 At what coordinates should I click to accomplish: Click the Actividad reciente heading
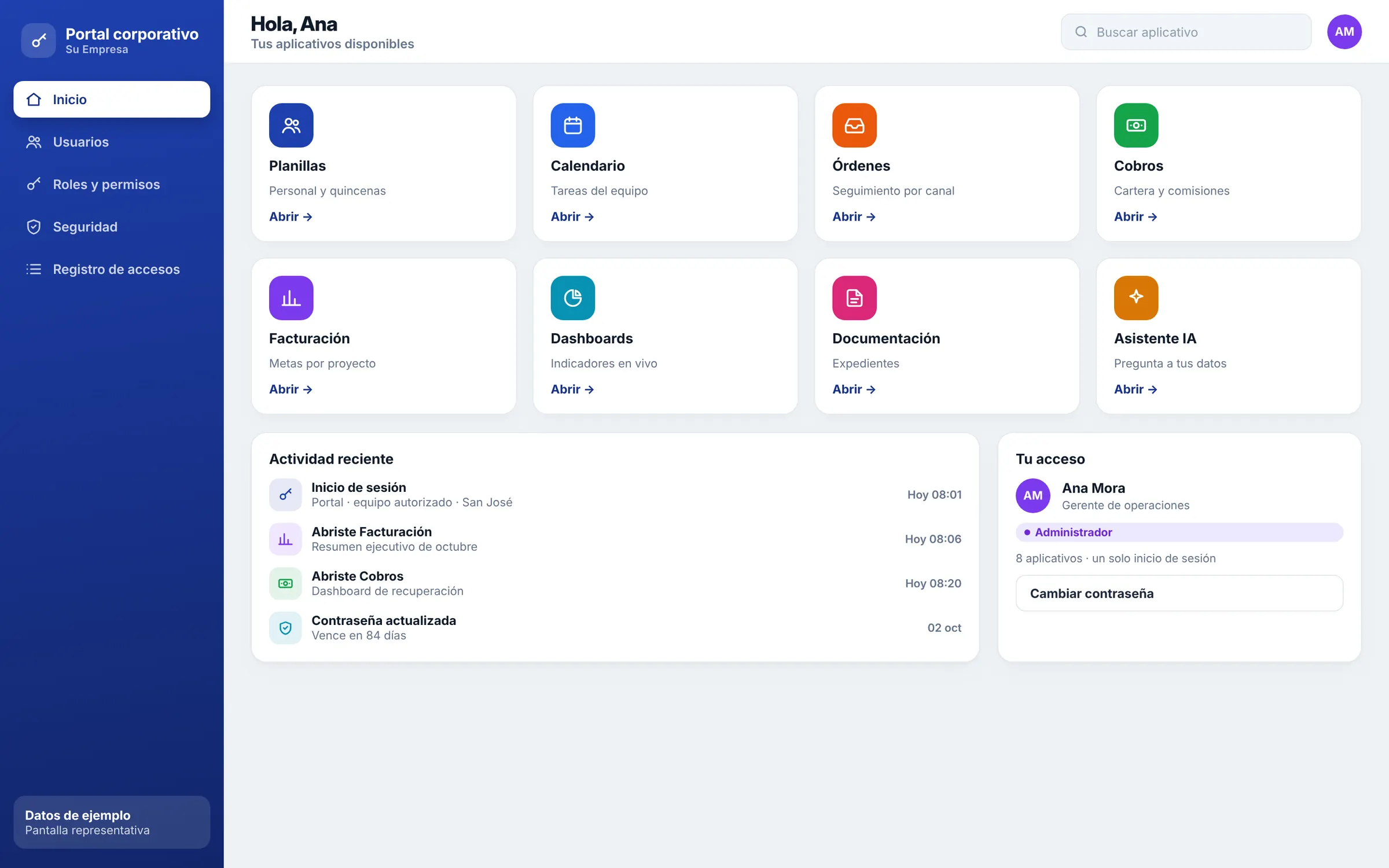[x=331, y=459]
